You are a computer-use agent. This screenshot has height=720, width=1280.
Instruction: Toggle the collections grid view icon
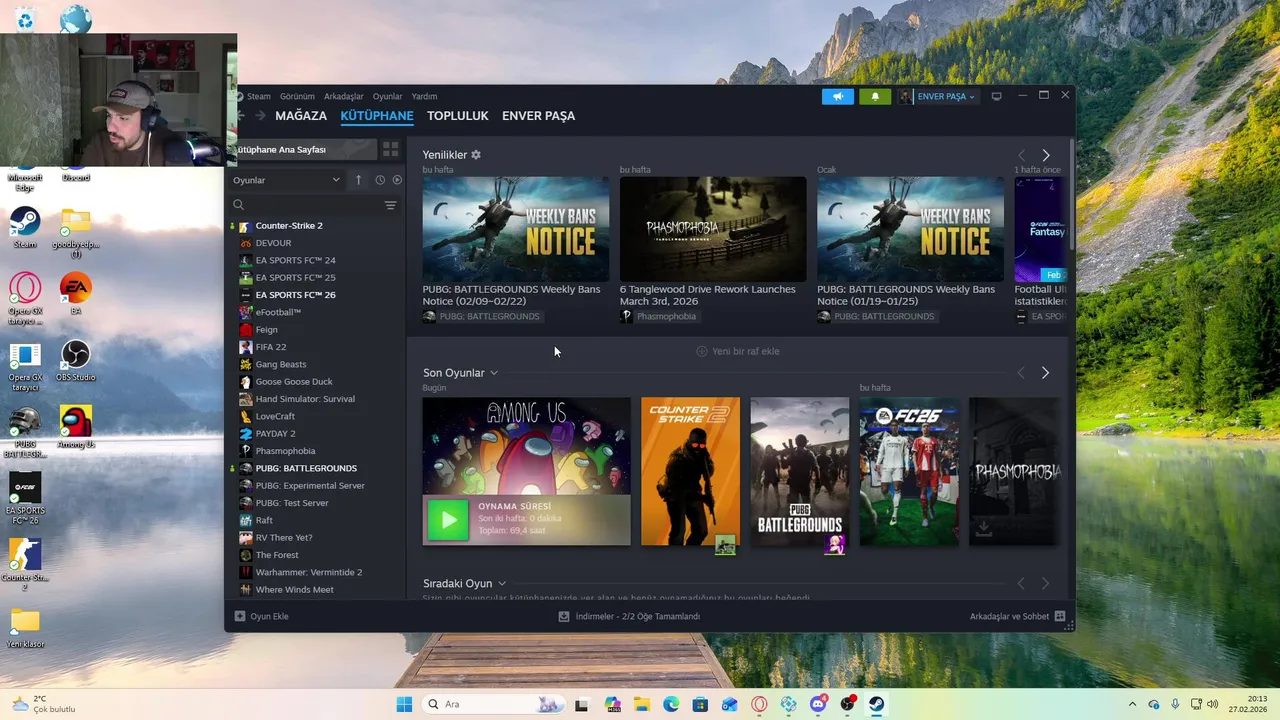390,149
